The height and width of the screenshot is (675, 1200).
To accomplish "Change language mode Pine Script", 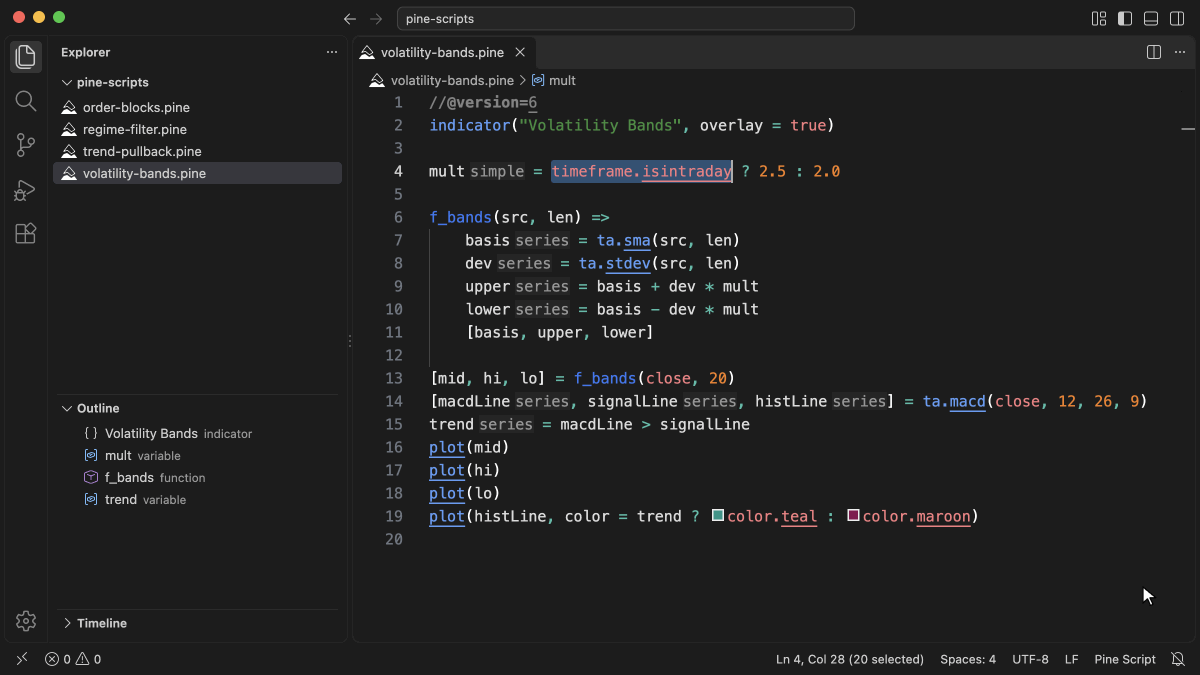I will pyautogui.click(x=1125, y=659).
